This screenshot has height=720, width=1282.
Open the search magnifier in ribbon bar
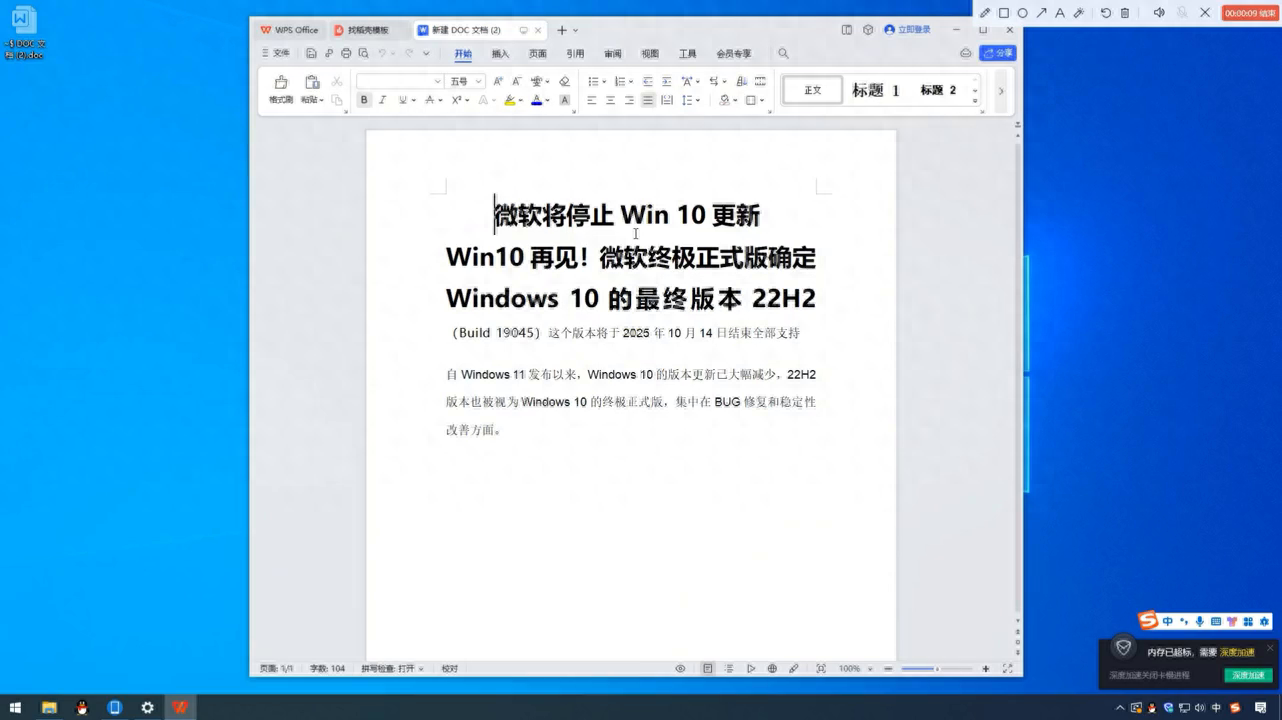coord(783,54)
